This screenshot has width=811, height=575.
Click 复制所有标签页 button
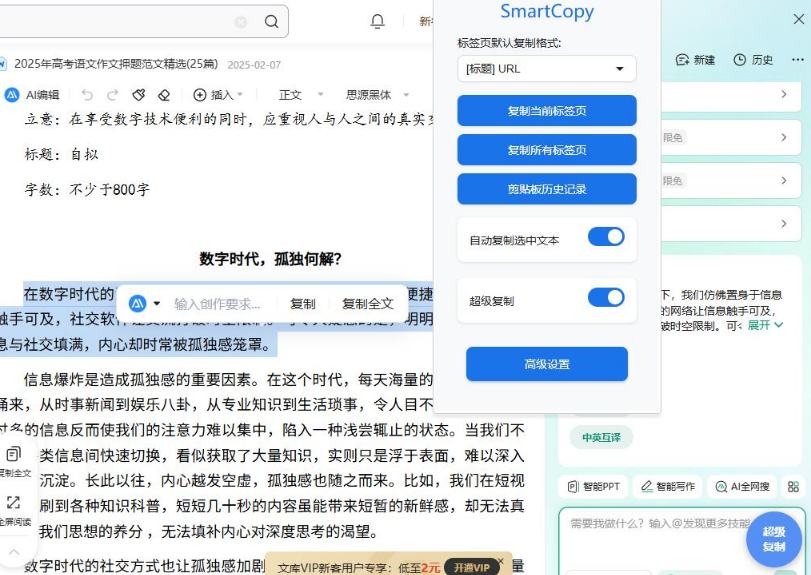(x=547, y=150)
